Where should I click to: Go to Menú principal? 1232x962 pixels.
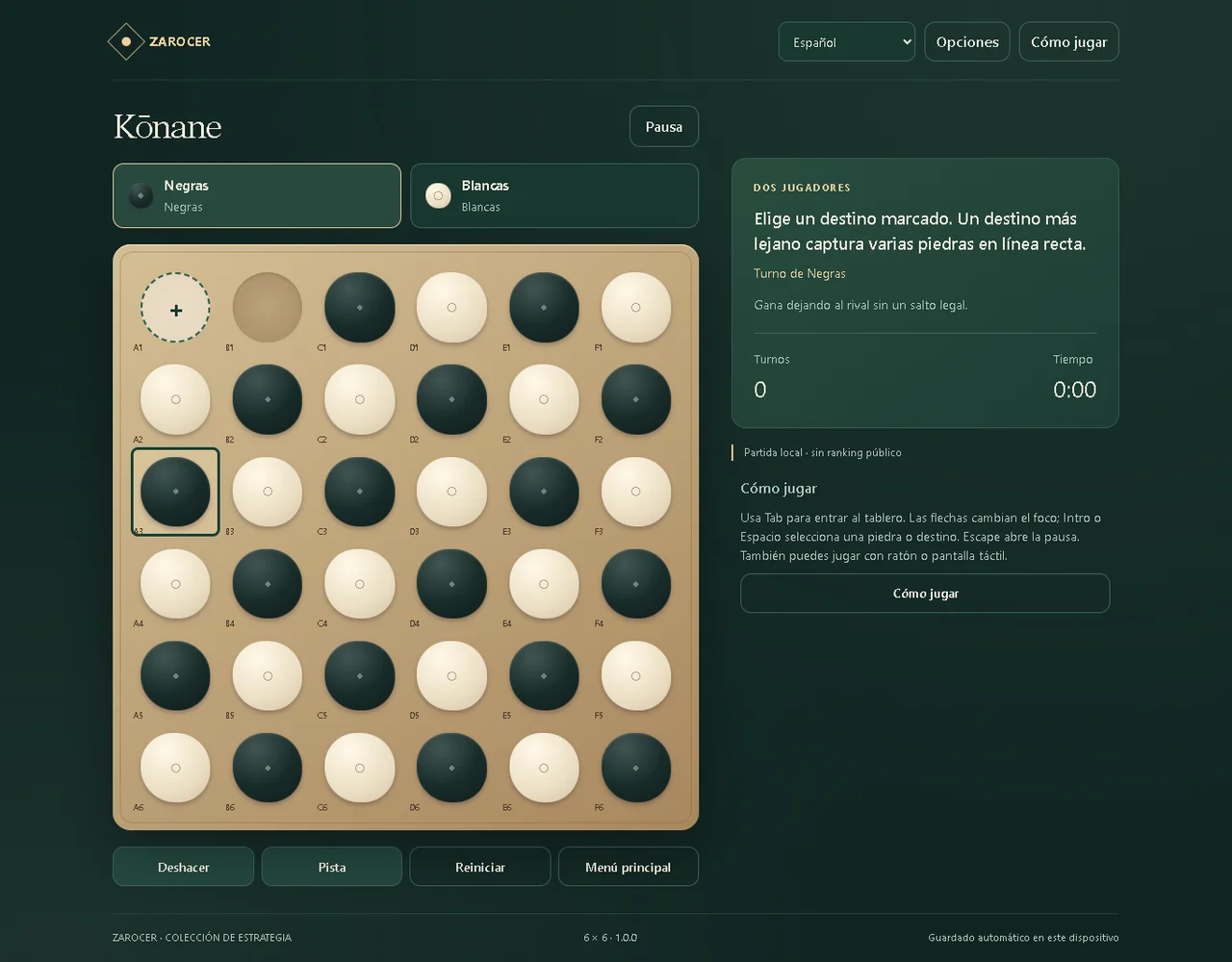click(629, 867)
